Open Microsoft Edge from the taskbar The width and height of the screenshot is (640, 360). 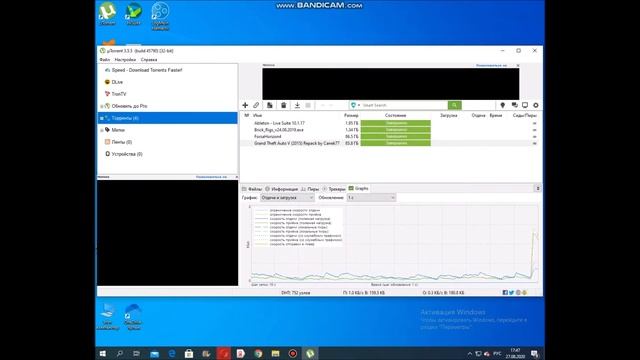coord(172,353)
